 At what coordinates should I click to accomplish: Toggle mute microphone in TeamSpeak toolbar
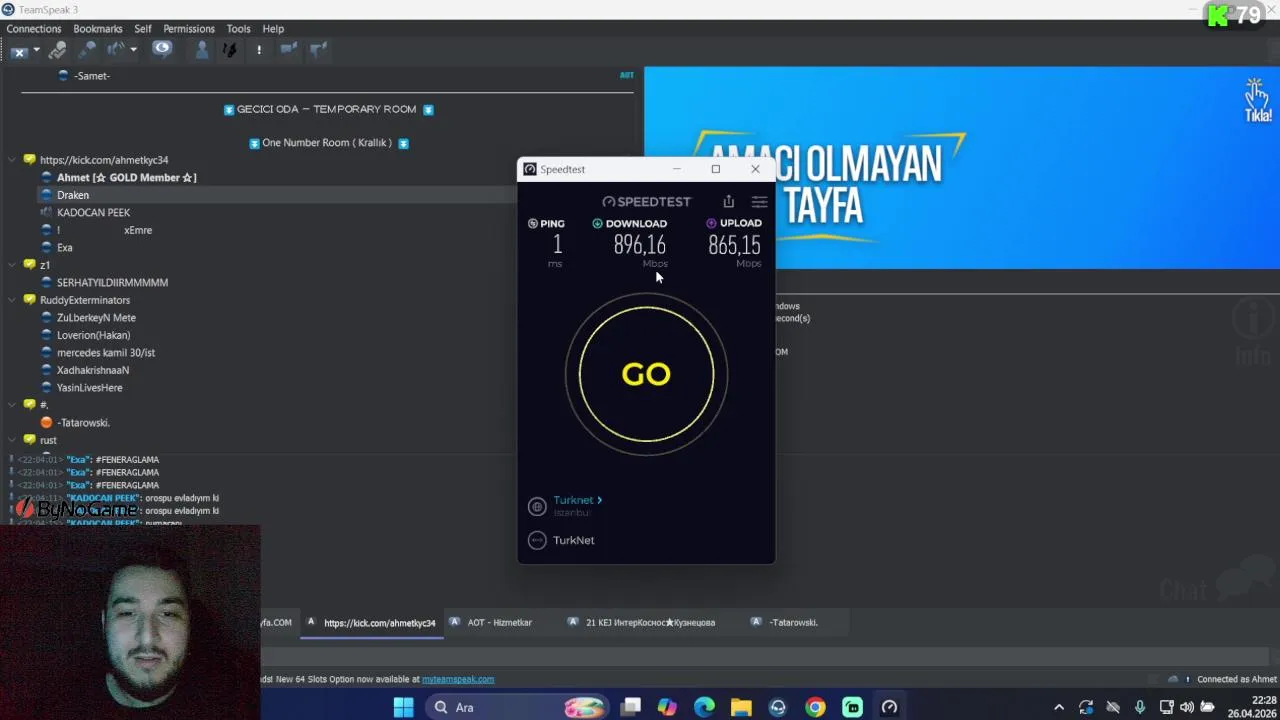click(x=87, y=50)
